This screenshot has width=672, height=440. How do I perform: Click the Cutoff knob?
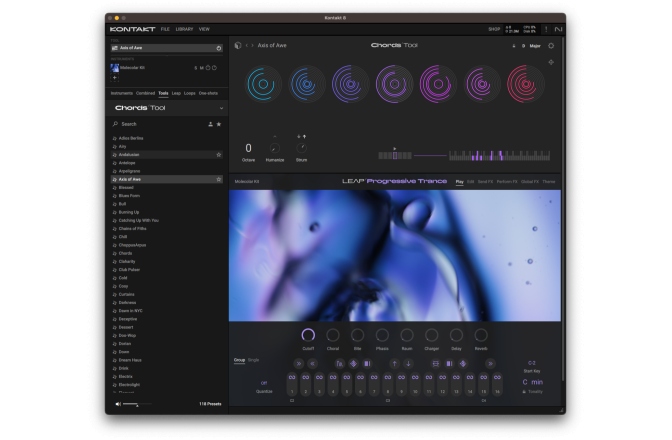(x=308, y=335)
